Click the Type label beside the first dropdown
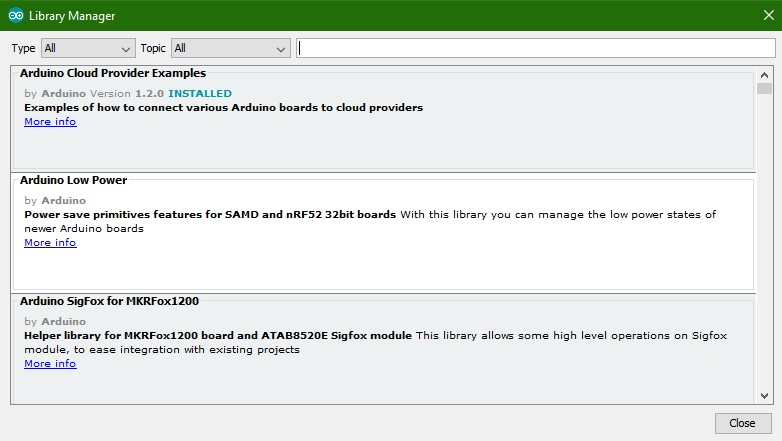782x441 pixels. pos(23,48)
